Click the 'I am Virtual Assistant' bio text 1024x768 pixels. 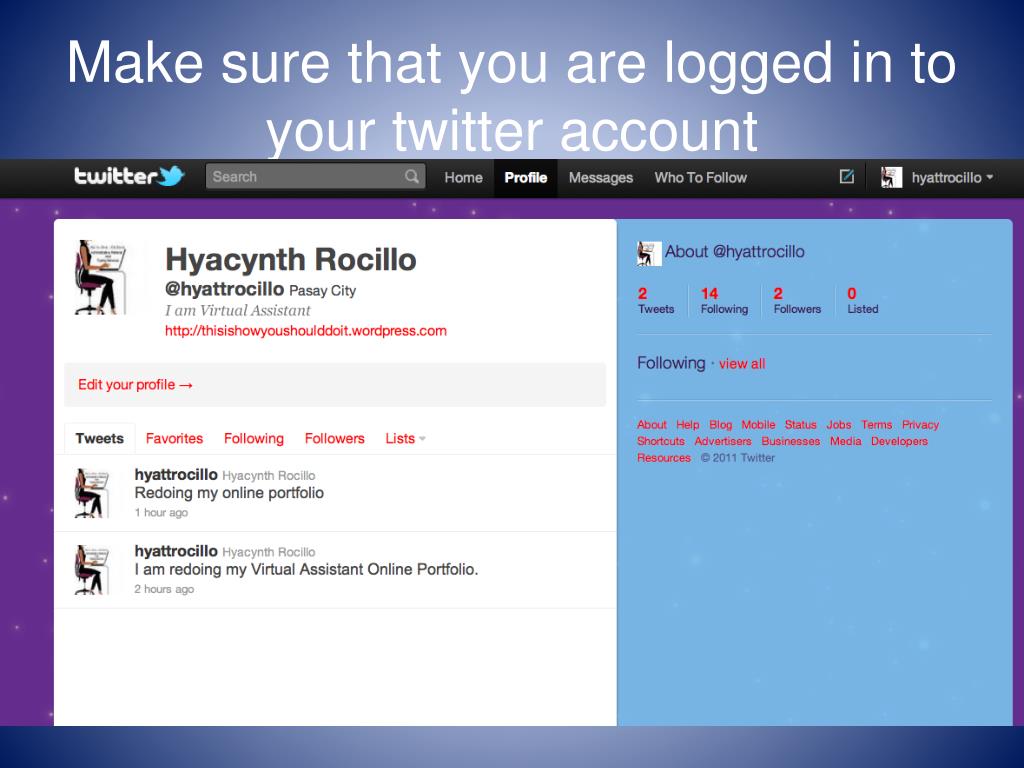(x=238, y=311)
